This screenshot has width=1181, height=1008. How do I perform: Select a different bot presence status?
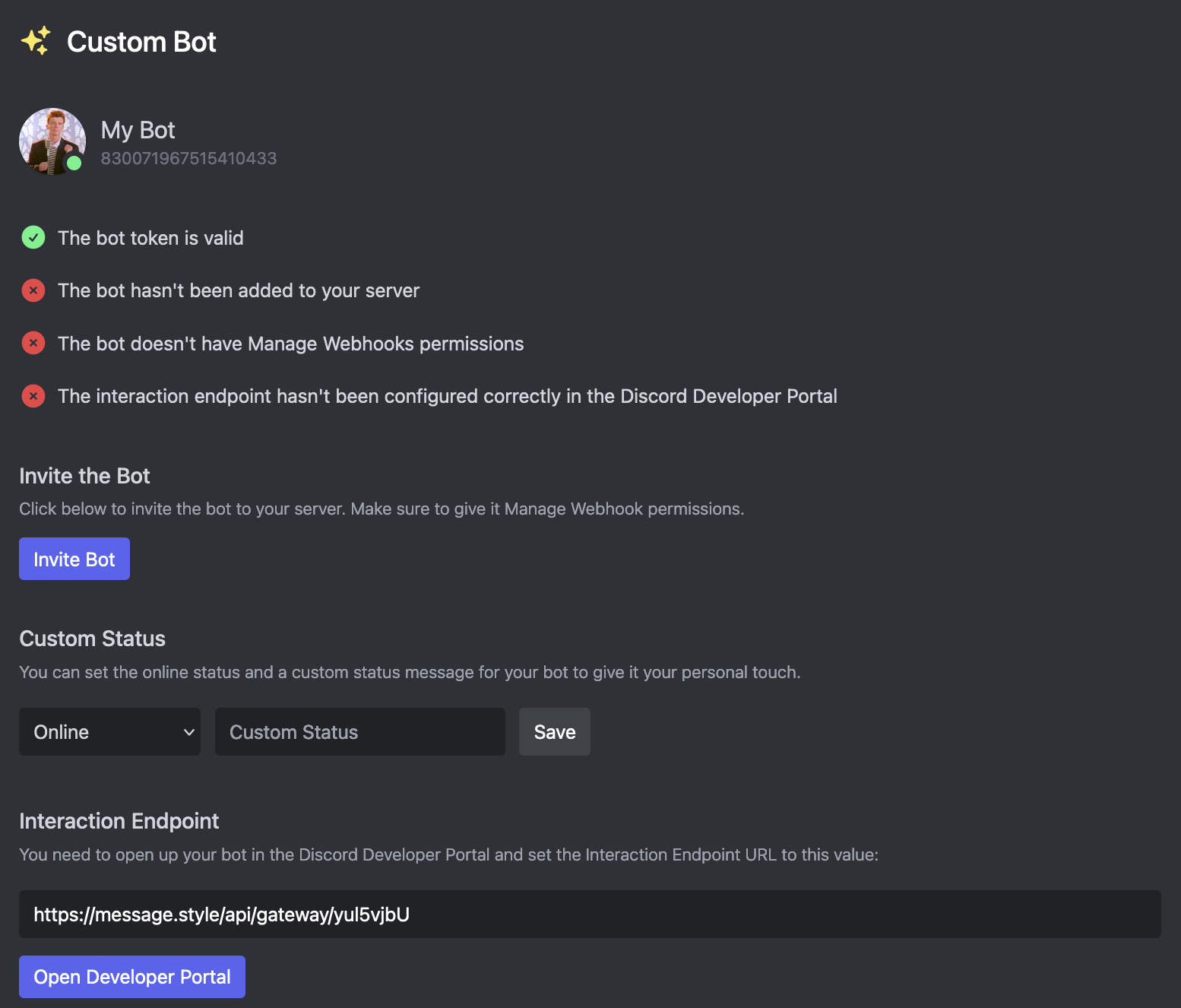pyautogui.click(x=109, y=731)
